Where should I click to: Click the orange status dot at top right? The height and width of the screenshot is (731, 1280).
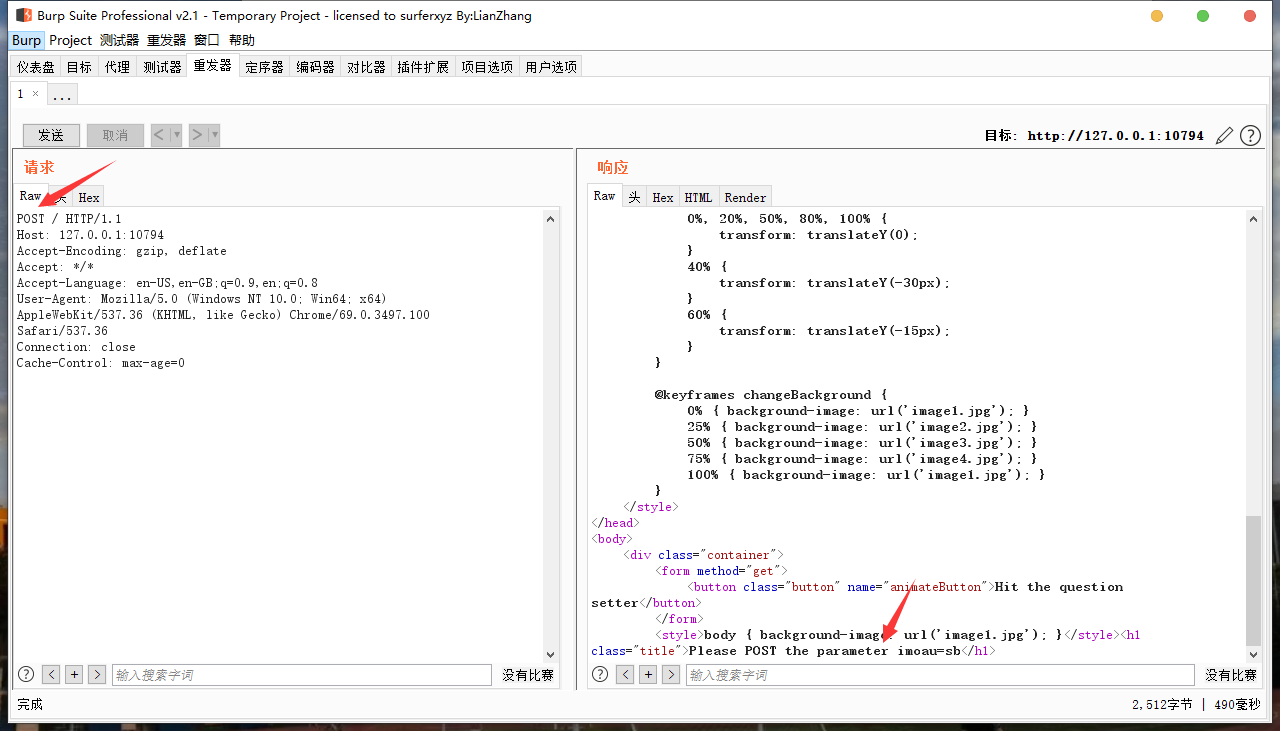click(x=1157, y=16)
